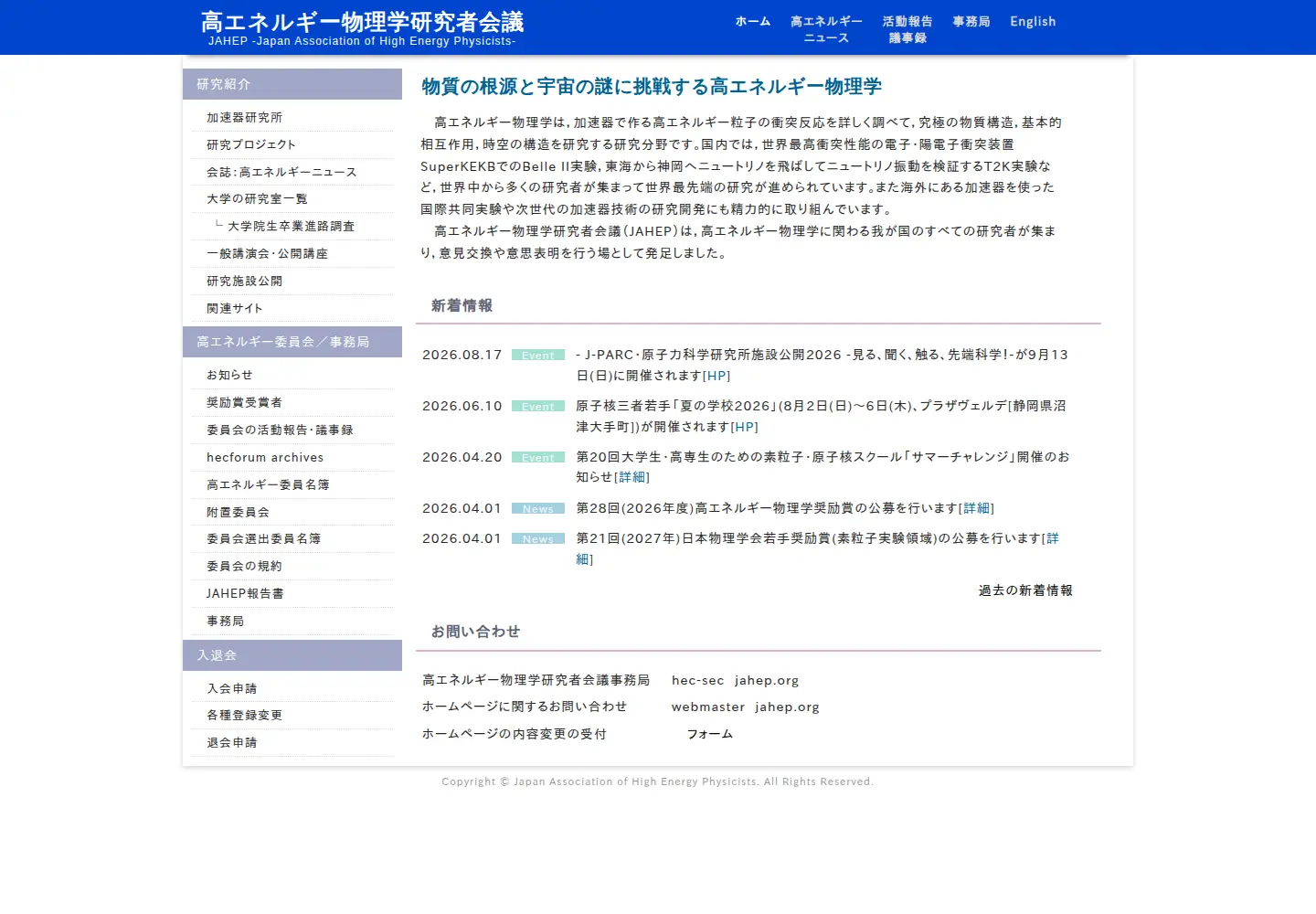1316x914 pixels.
Task: Open HP link for 夏の学校2026 news
Action: [x=744, y=427]
